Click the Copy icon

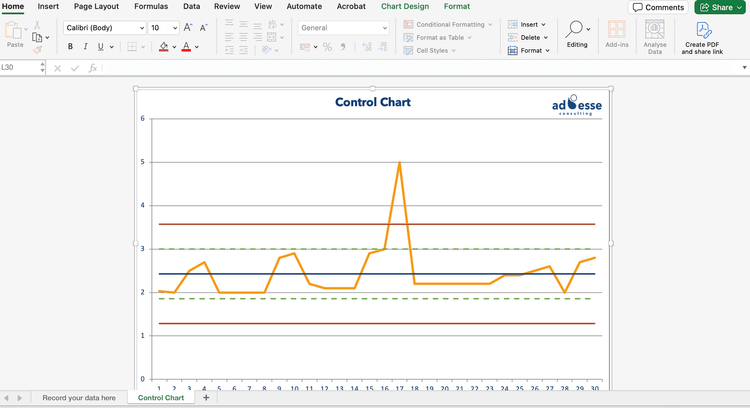pos(37,37)
